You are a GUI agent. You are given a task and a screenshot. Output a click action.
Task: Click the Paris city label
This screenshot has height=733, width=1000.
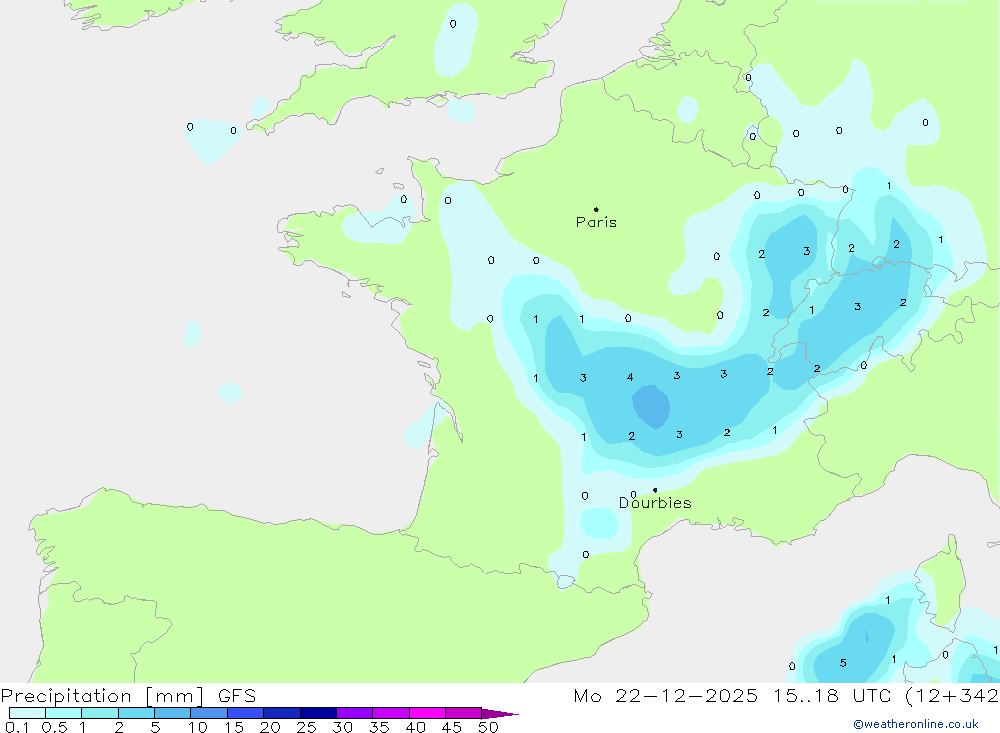tap(596, 222)
